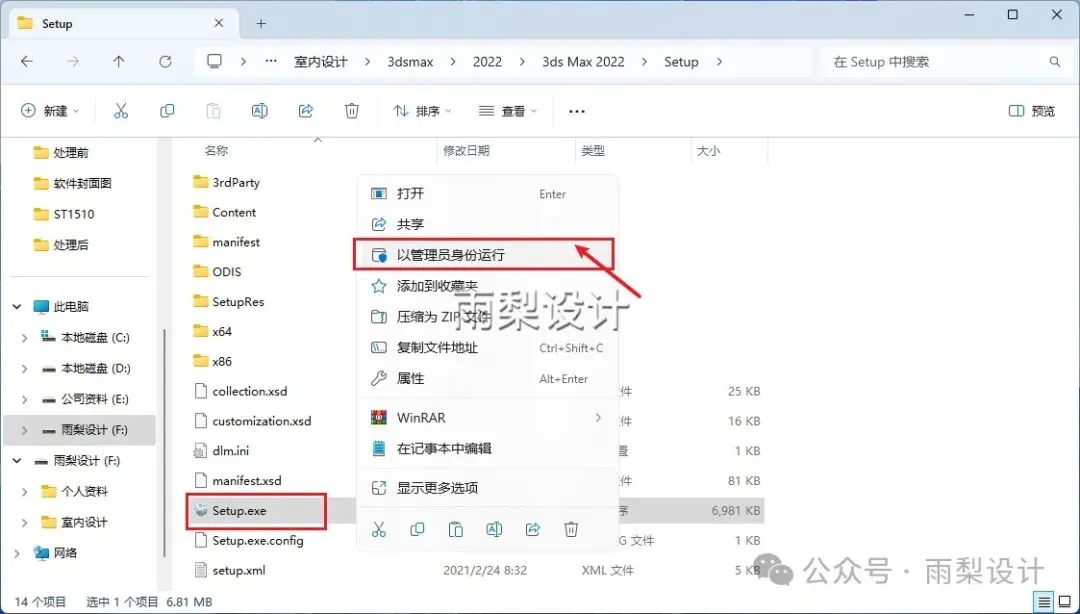Select the Setup.exe.config file

(249, 540)
